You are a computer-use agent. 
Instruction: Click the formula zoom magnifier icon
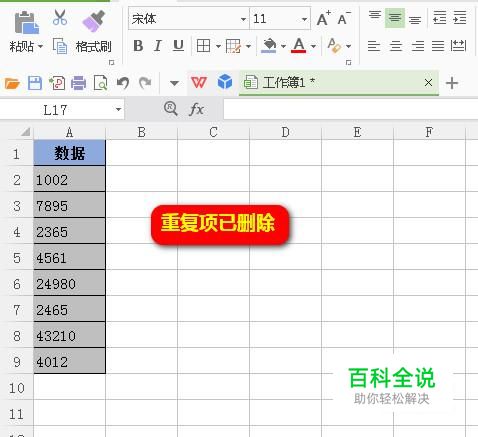coord(170,109)
